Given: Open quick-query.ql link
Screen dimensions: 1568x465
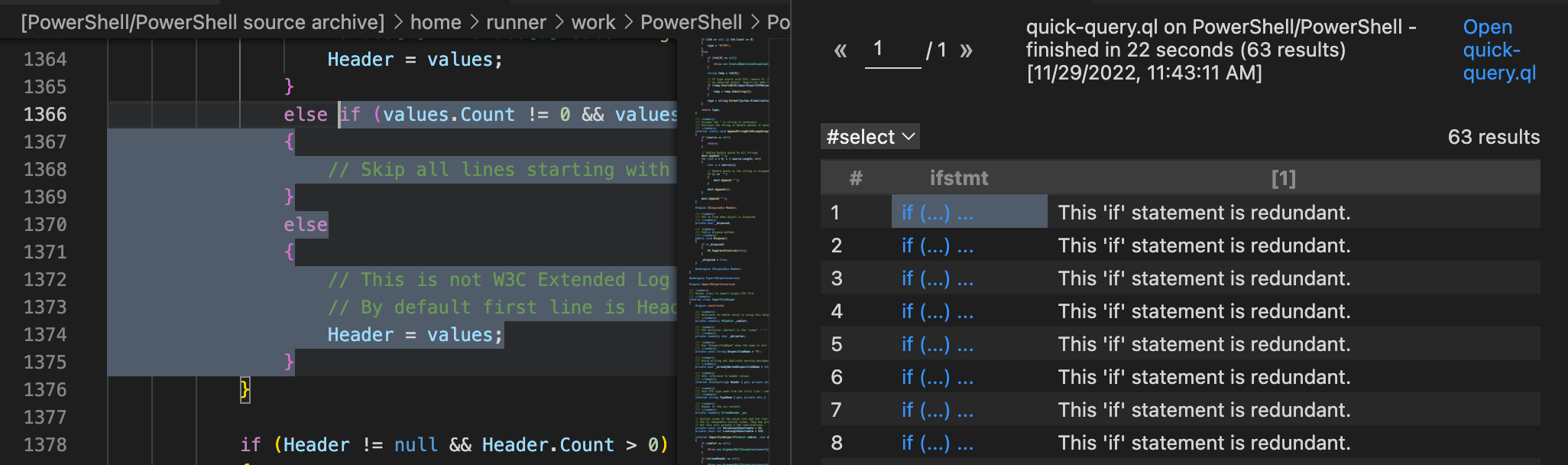Looking at the screenshot, I should (x=1499, y=50).
